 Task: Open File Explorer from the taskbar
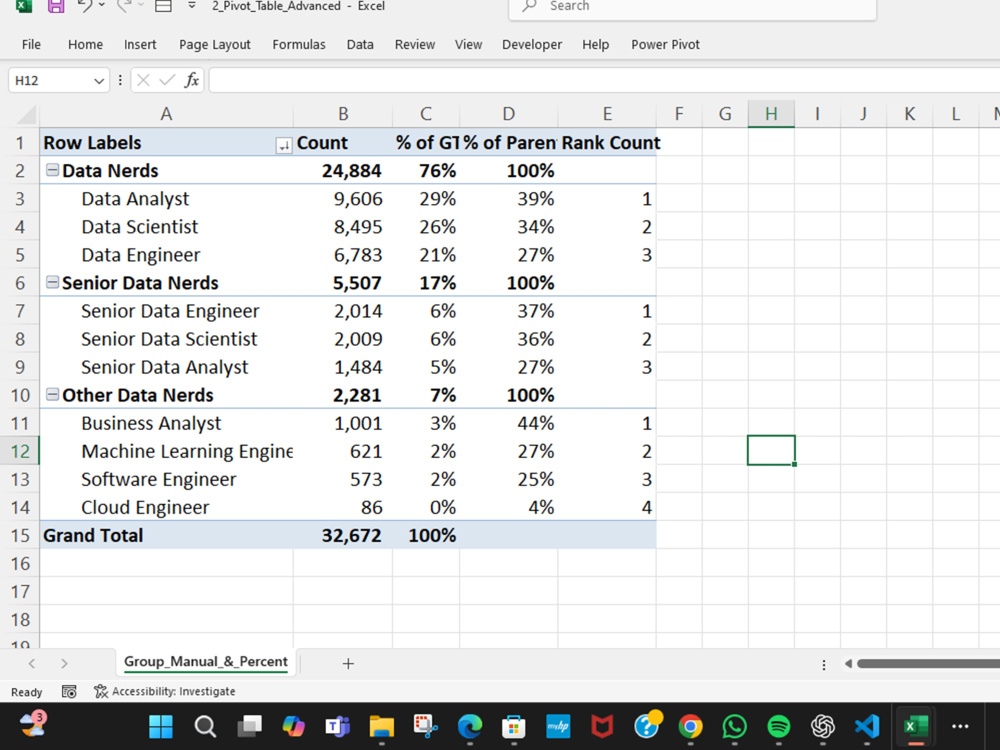coord(381,726)
